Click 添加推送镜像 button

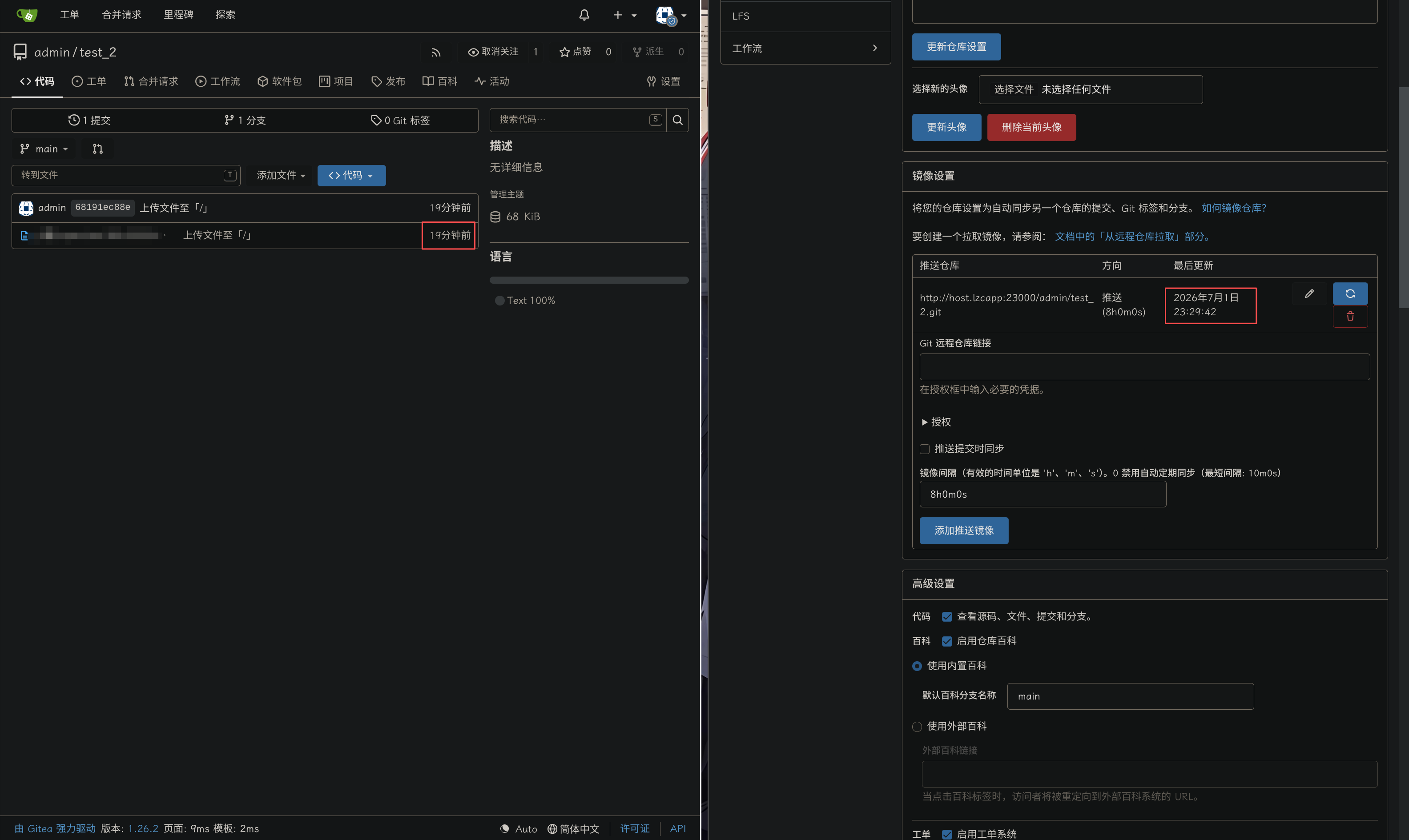click(x=963, y=531)
